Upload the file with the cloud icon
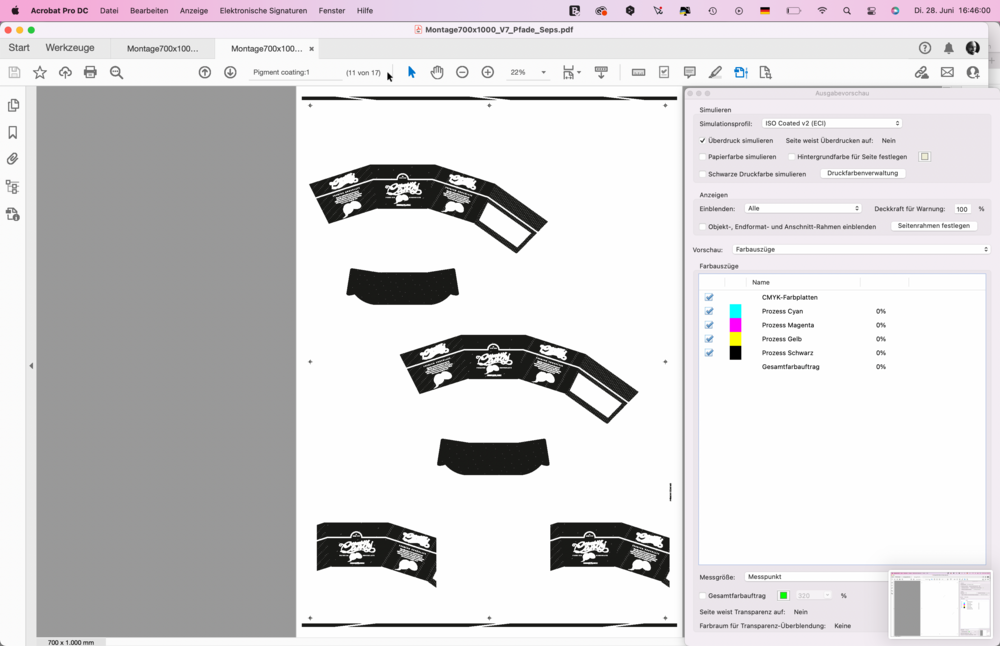 pos(65,73)
